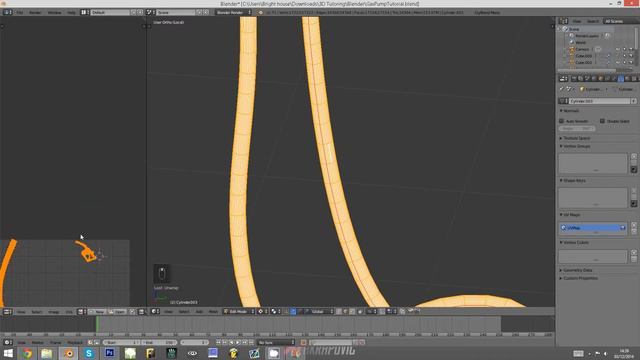The image size is (640, 360).
Task: Open the properties editor type selector
Action: [563, 79]
